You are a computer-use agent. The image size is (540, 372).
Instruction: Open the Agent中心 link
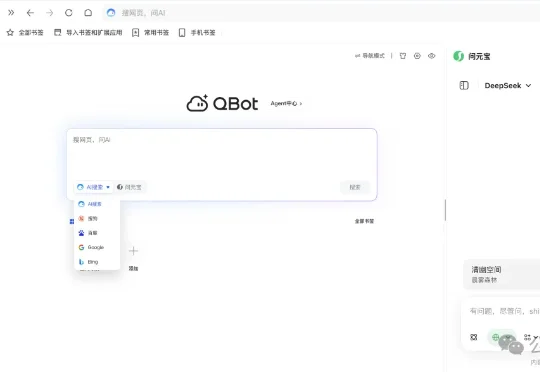pyautogui.click(x=286, y=103)
